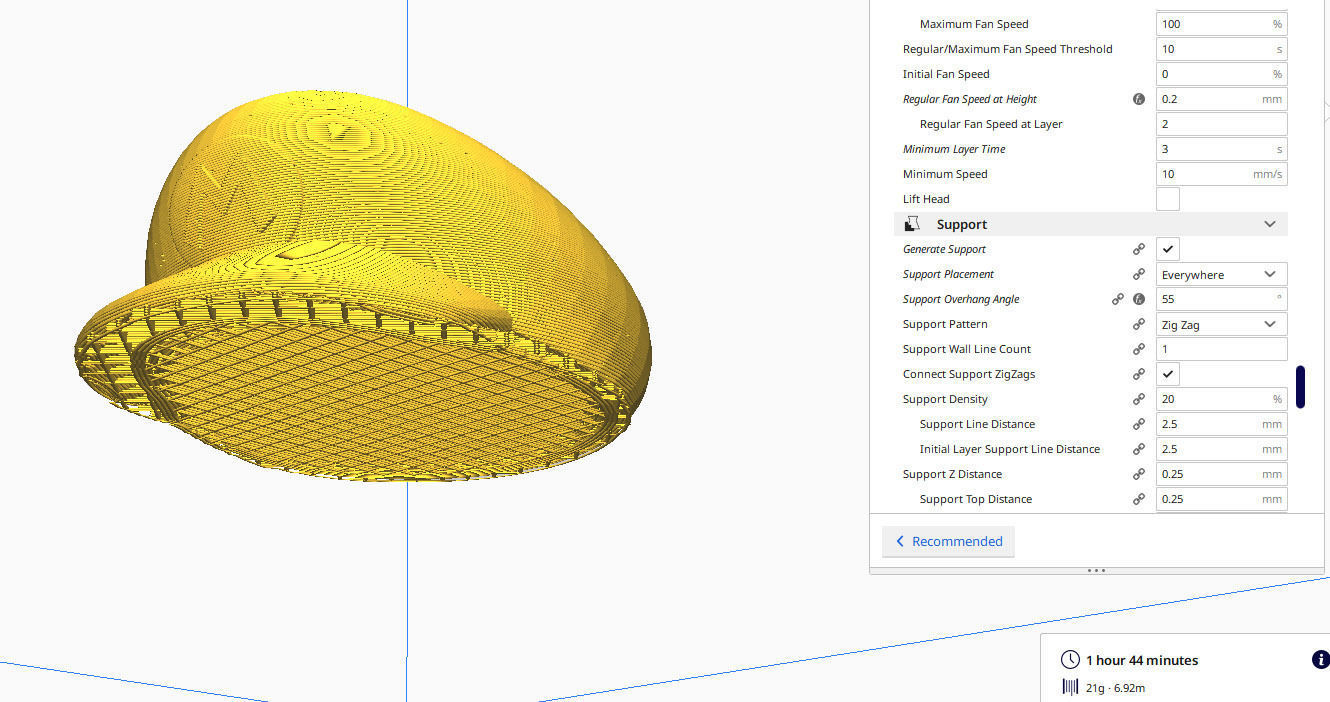
Task: Click the Initial Fan Speed input
Action: tap(1221, 74)
